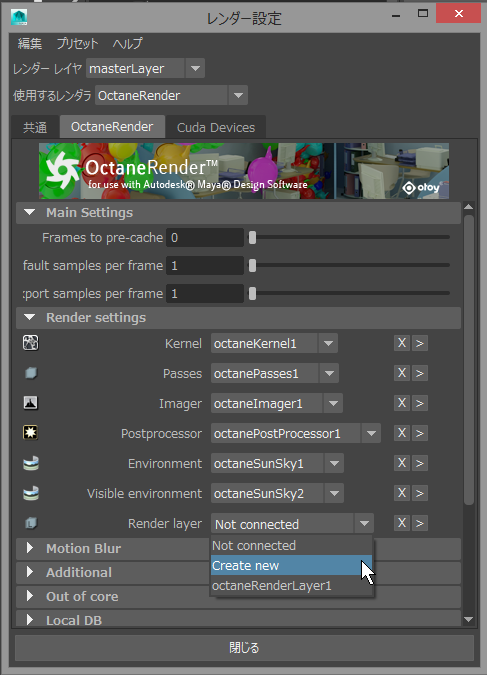487x675 pixels.
Task: Select Not connected in dropdown list
Action: pos(291,545)
